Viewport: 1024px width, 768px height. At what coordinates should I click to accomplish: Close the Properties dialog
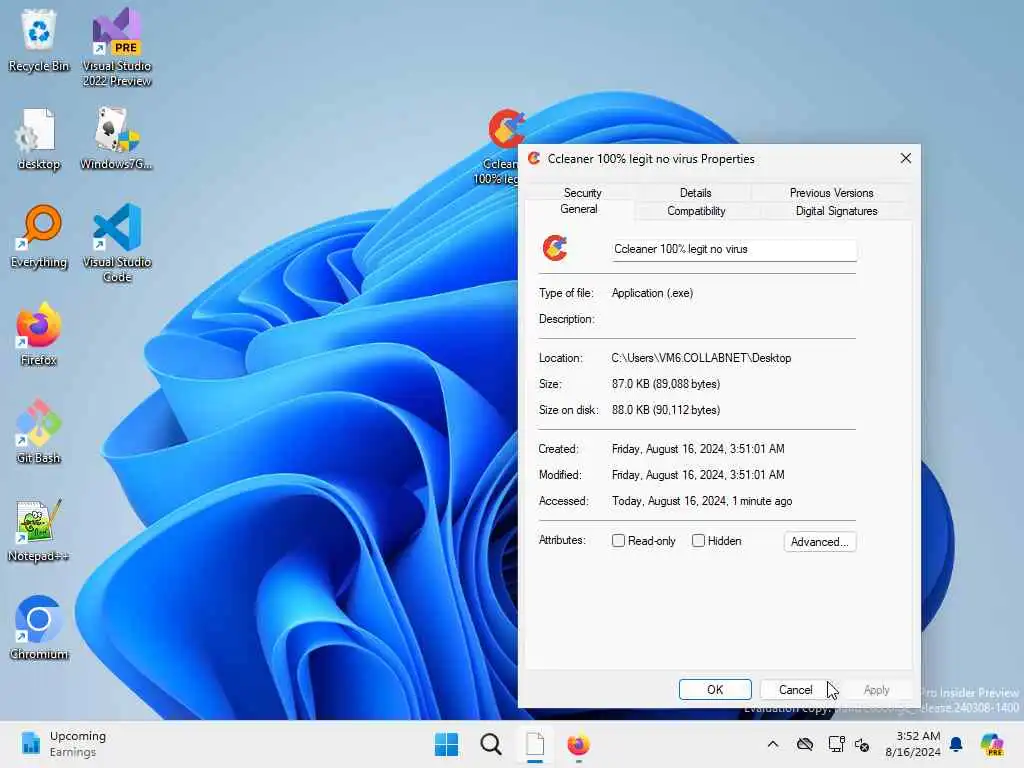coord(906,158)
